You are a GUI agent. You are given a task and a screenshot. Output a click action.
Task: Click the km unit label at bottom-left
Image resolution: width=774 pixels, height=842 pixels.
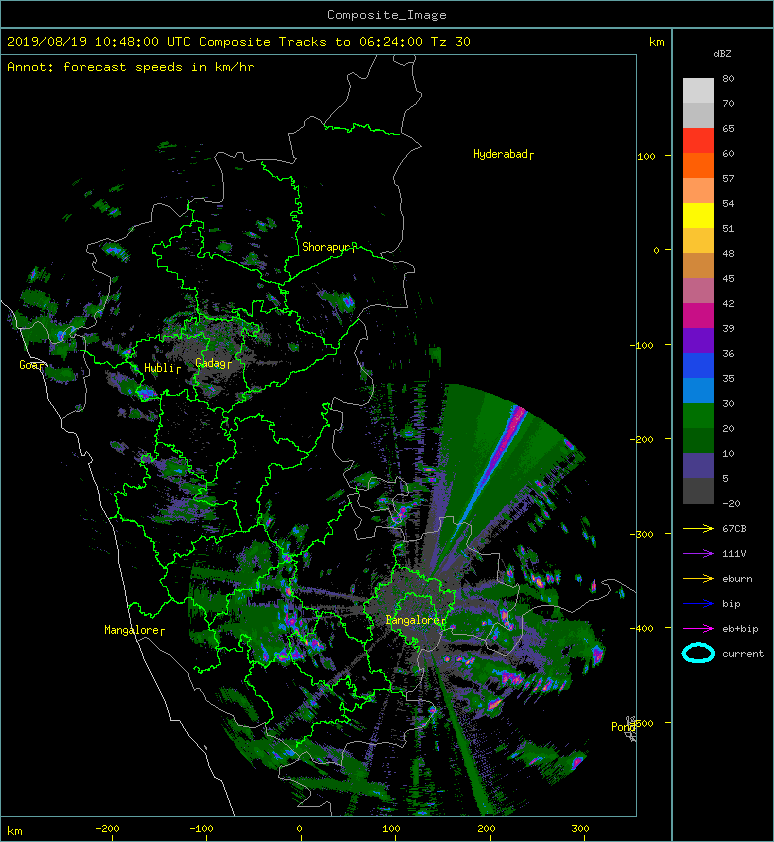tap(15, 831)
